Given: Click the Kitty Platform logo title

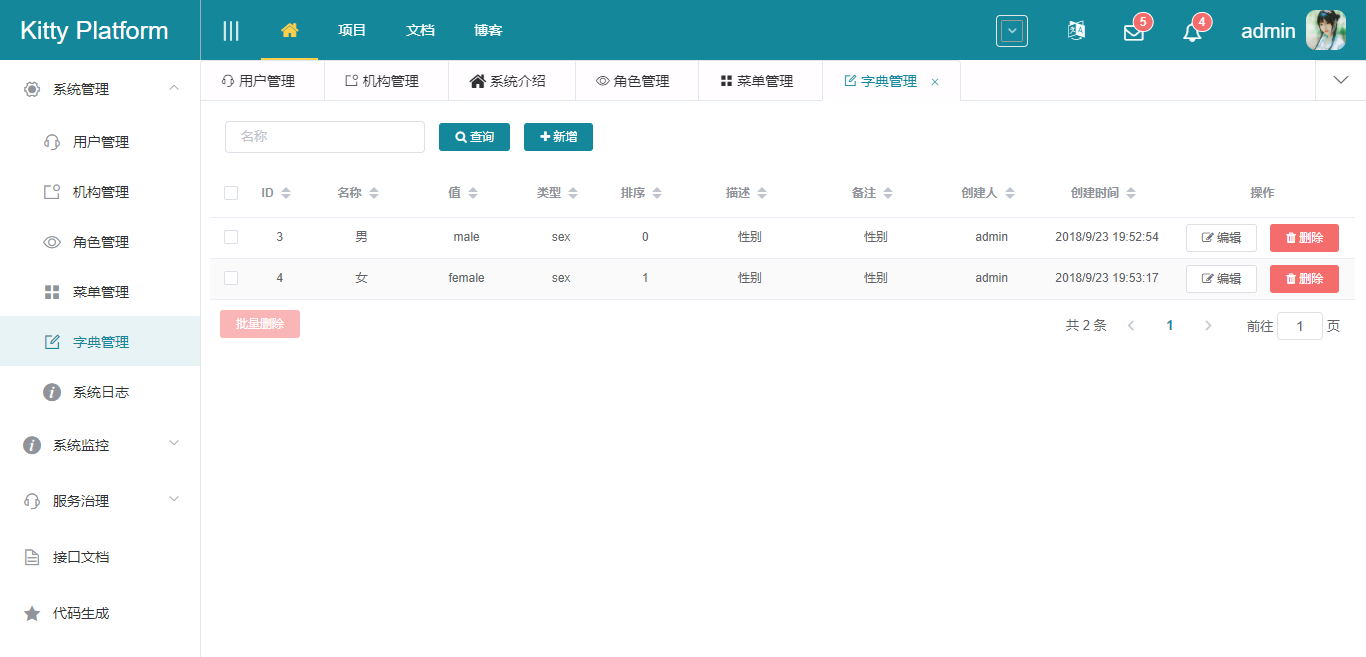Looking at the screenshot, I should (x=94, y=31).
